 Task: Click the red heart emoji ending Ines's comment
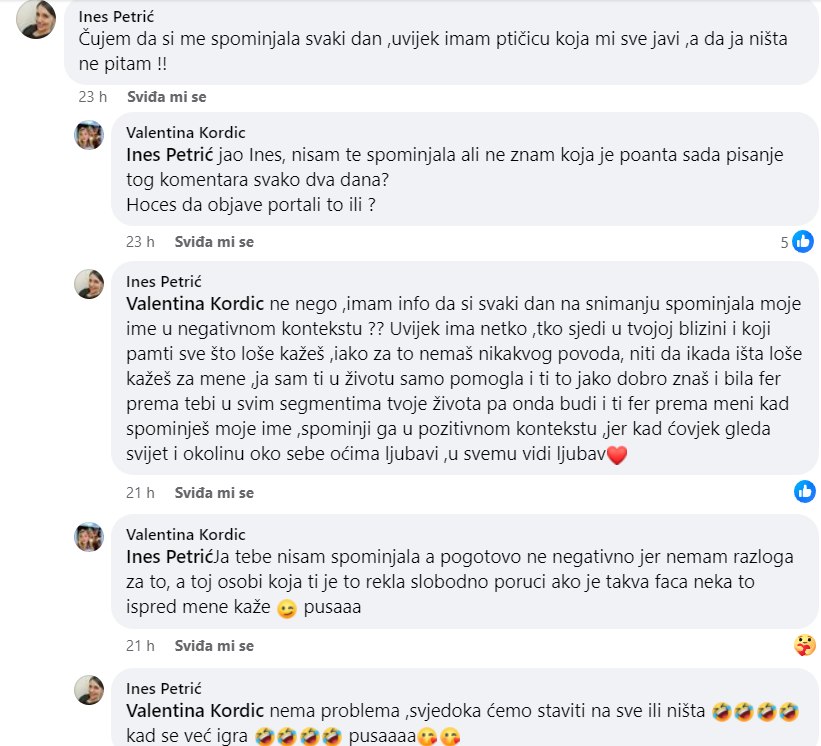(616, 455)
